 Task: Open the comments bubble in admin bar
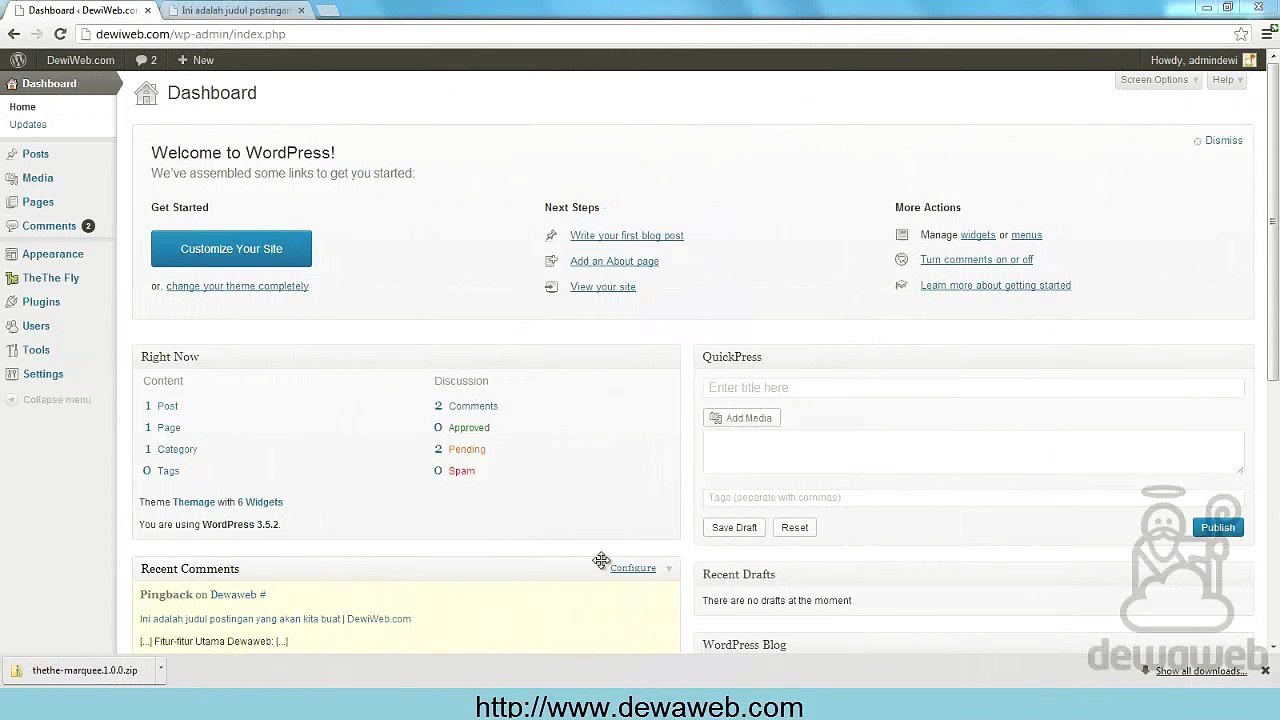(x=147, y=60)
